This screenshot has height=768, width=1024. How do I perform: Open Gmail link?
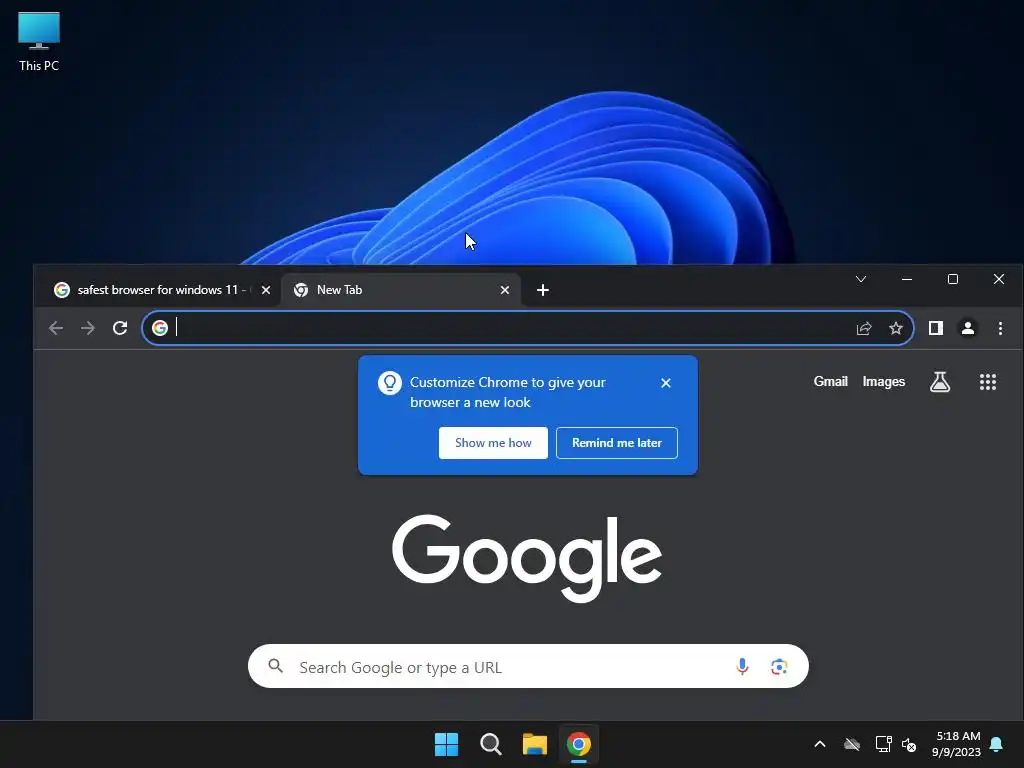[x=830, y=381]
